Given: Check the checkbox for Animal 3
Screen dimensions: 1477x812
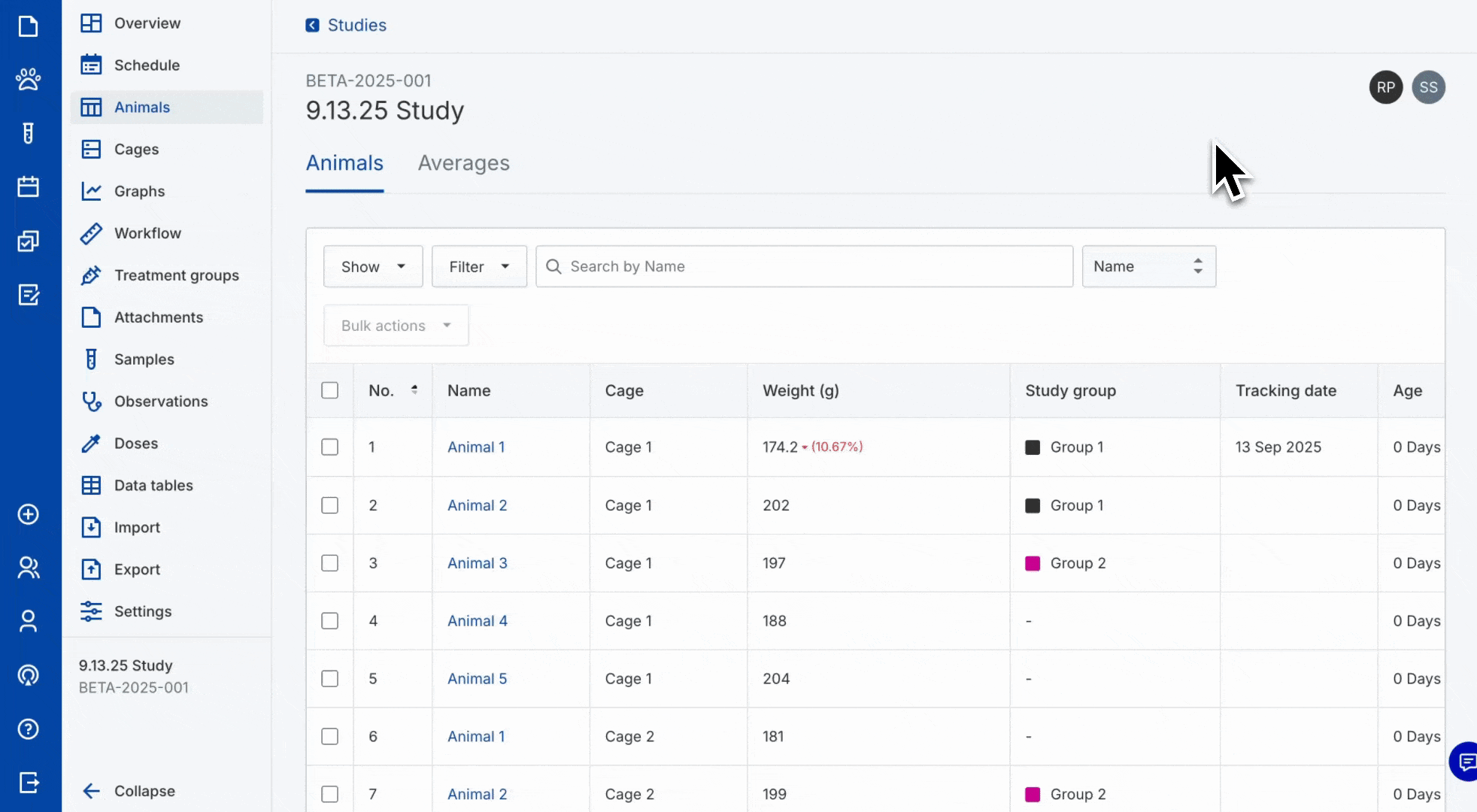Looking at the screenshot, I should (x=330, y=562).
